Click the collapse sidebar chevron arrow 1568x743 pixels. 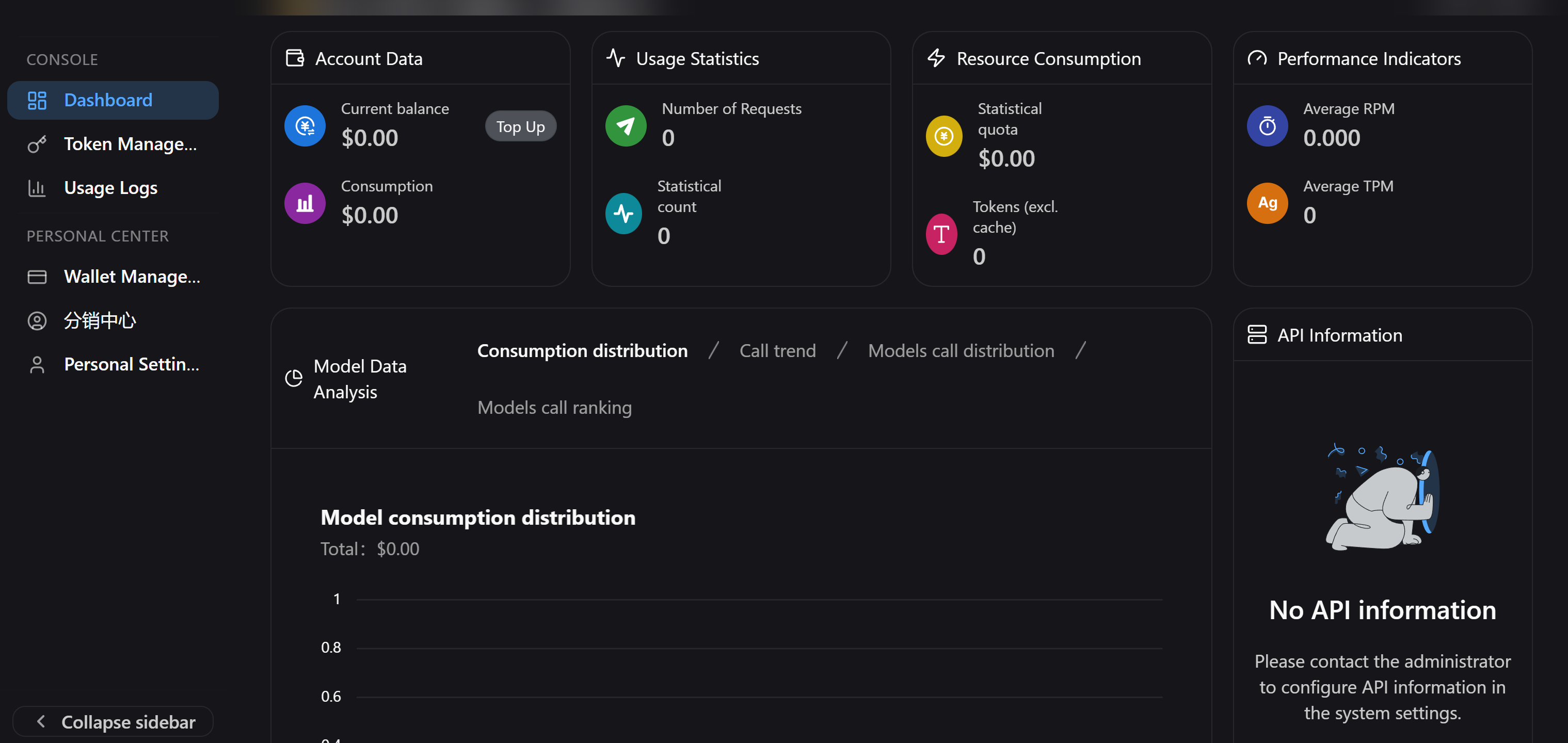point(41,722)
